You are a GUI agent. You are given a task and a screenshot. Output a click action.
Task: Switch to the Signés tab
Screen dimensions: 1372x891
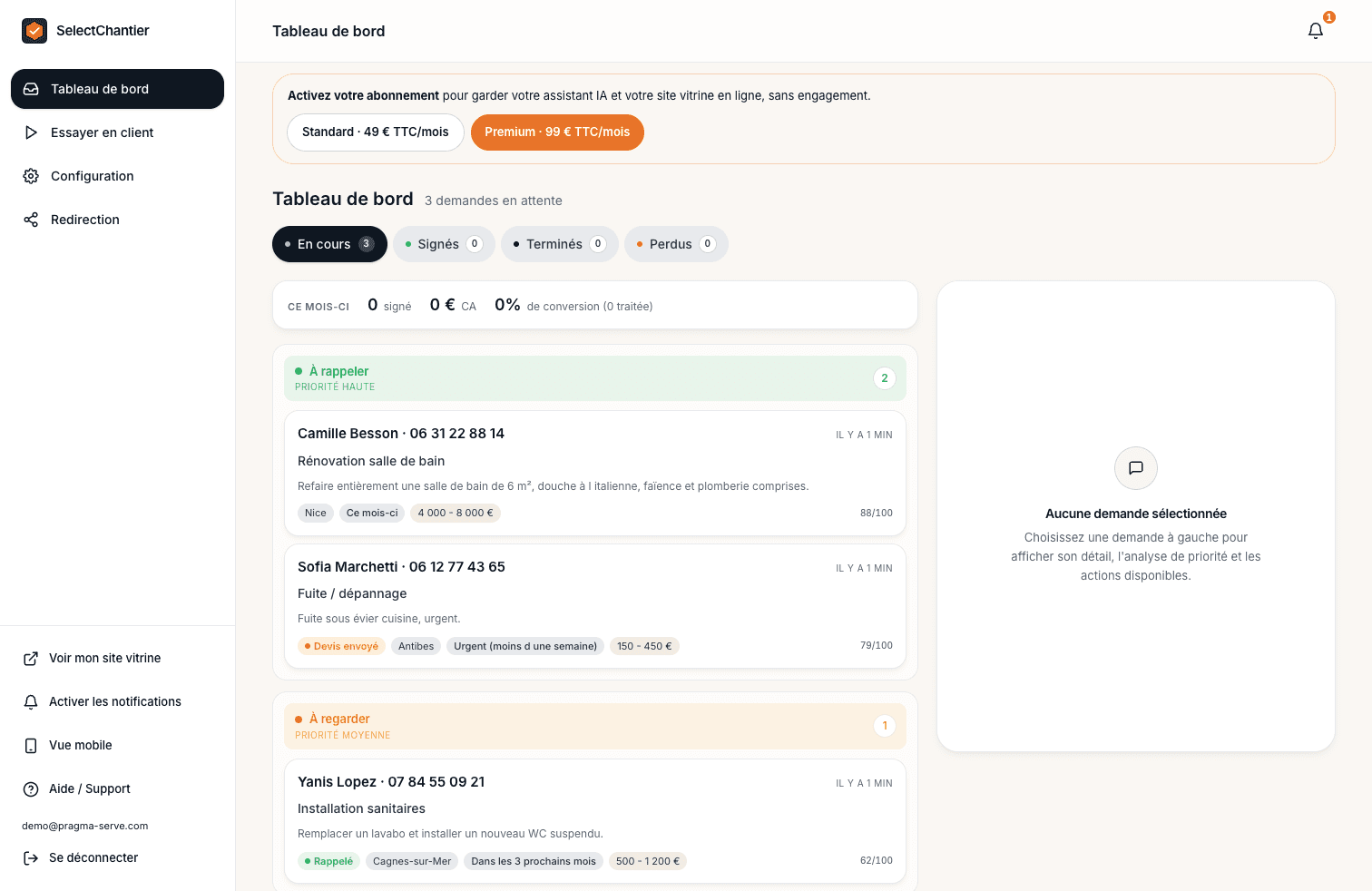444,244
